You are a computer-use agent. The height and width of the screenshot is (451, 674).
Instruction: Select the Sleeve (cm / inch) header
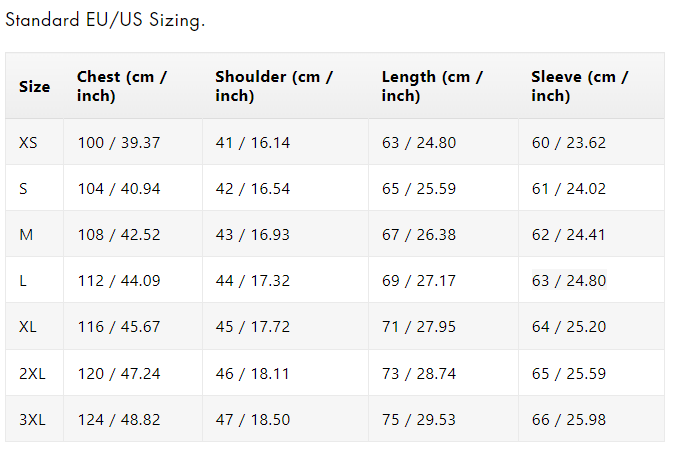coord(580,87)
